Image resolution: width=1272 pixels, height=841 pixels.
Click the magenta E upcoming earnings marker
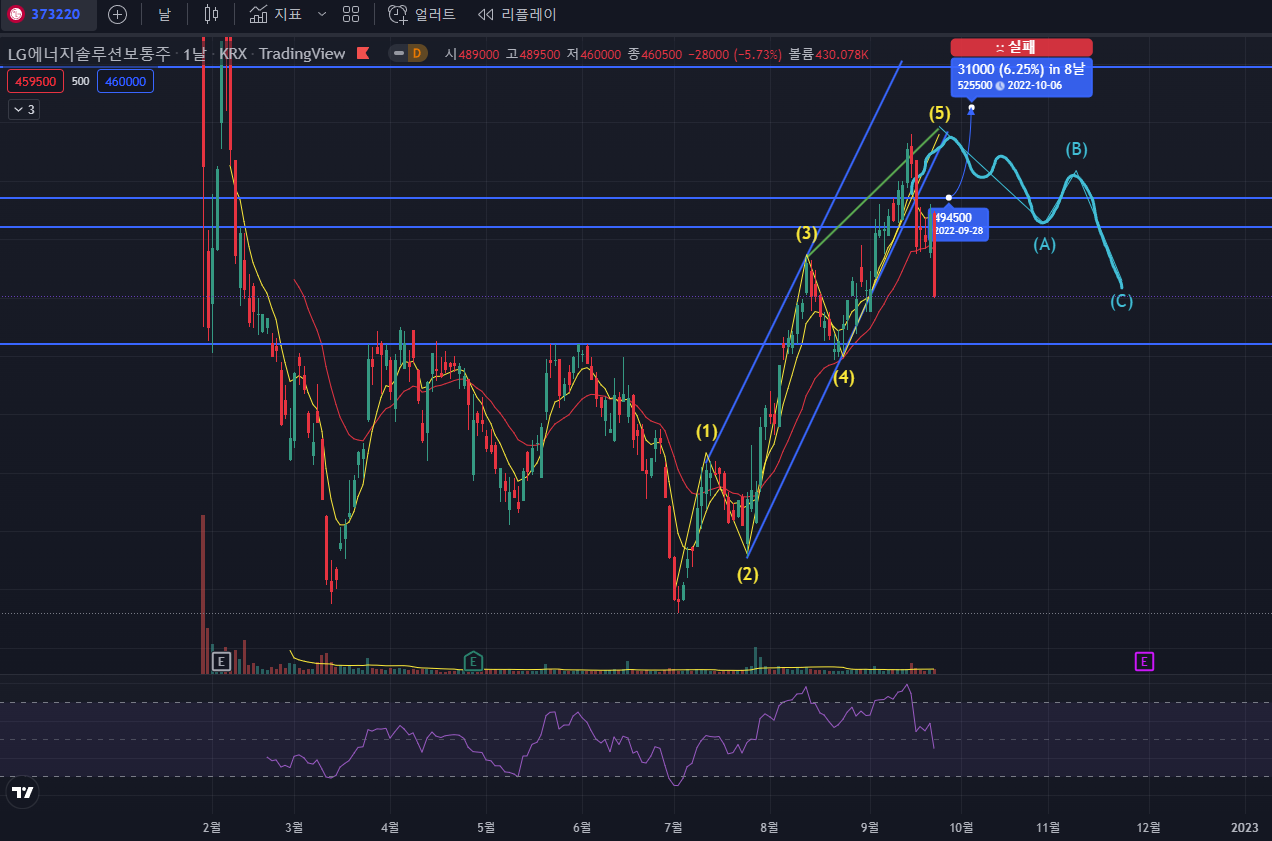coord(1144,660)
